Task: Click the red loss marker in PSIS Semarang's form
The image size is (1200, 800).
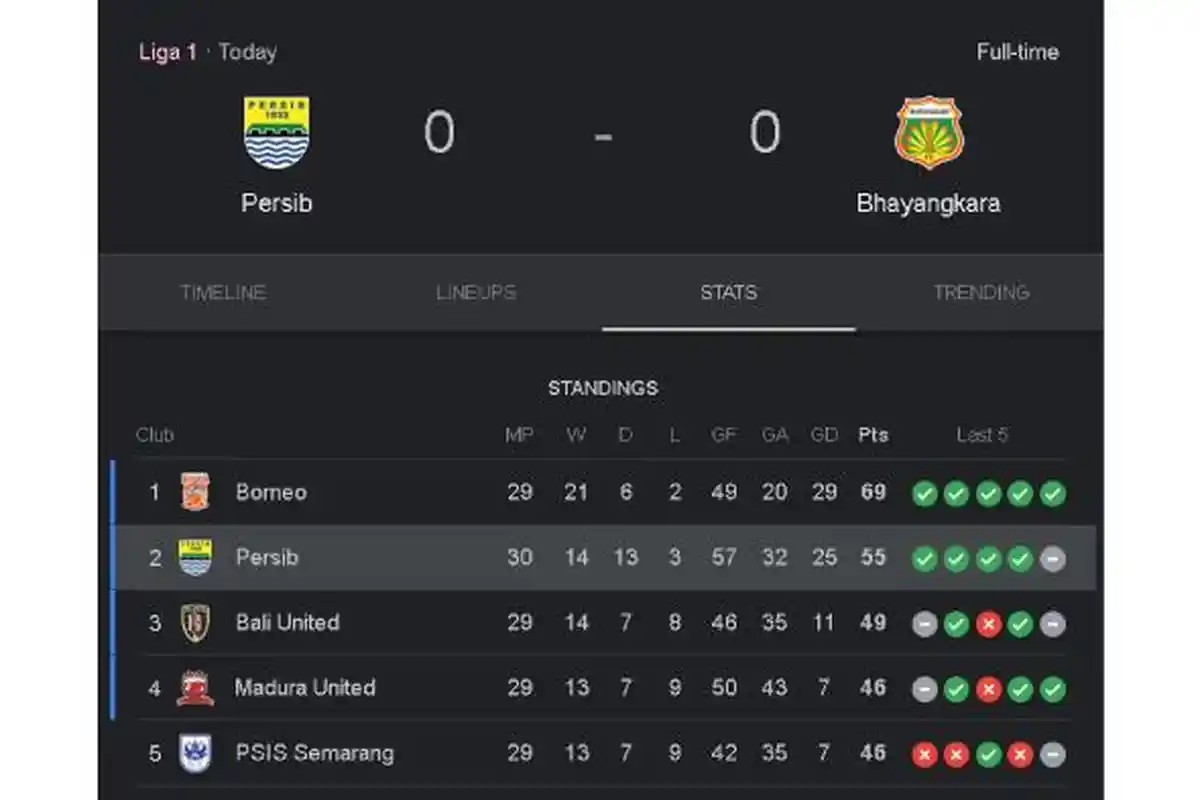Action: [x=922, y=752]
